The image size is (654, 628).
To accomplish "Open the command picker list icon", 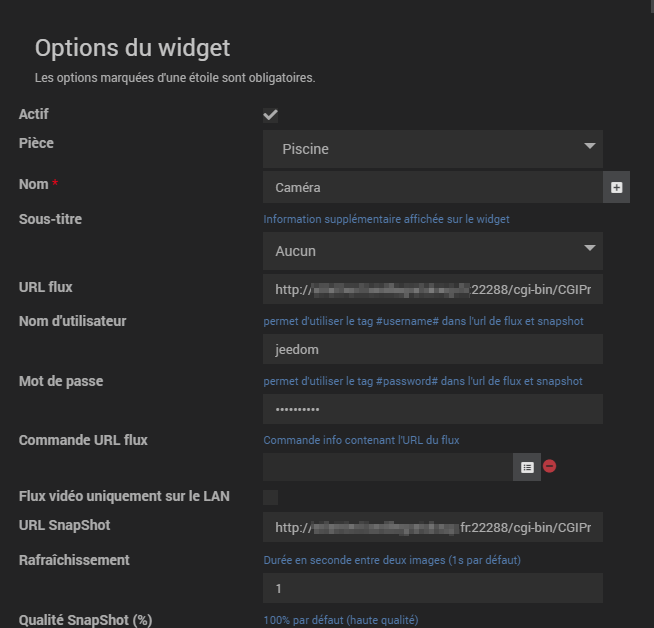I will click(527, 467).
